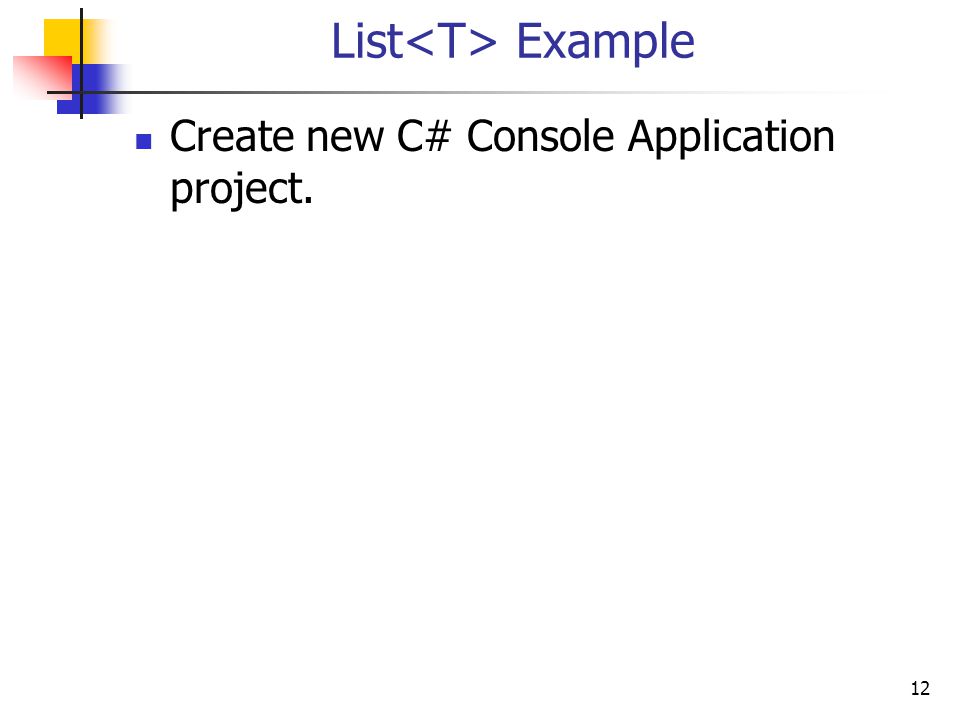The image size is (960, 720).
Task: Click the "C#" text in the bullet
Action: (x=424, y=136)
